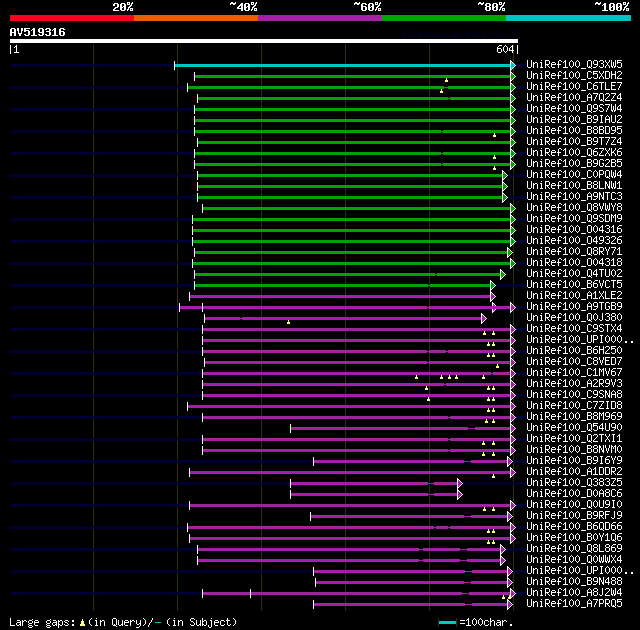Image resolution: width=640 pixels, height=630 pixels.
Task: Select the UniRef100_A1XLE2 label
Action: coord(574,296)
